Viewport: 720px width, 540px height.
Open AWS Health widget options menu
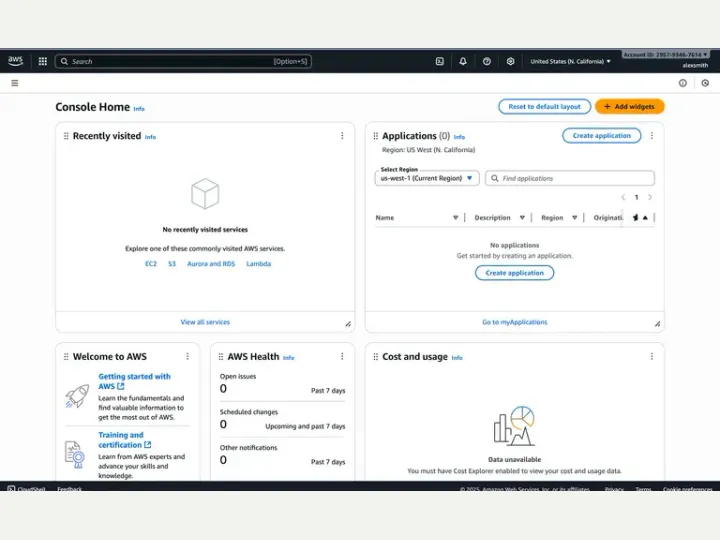342,356
